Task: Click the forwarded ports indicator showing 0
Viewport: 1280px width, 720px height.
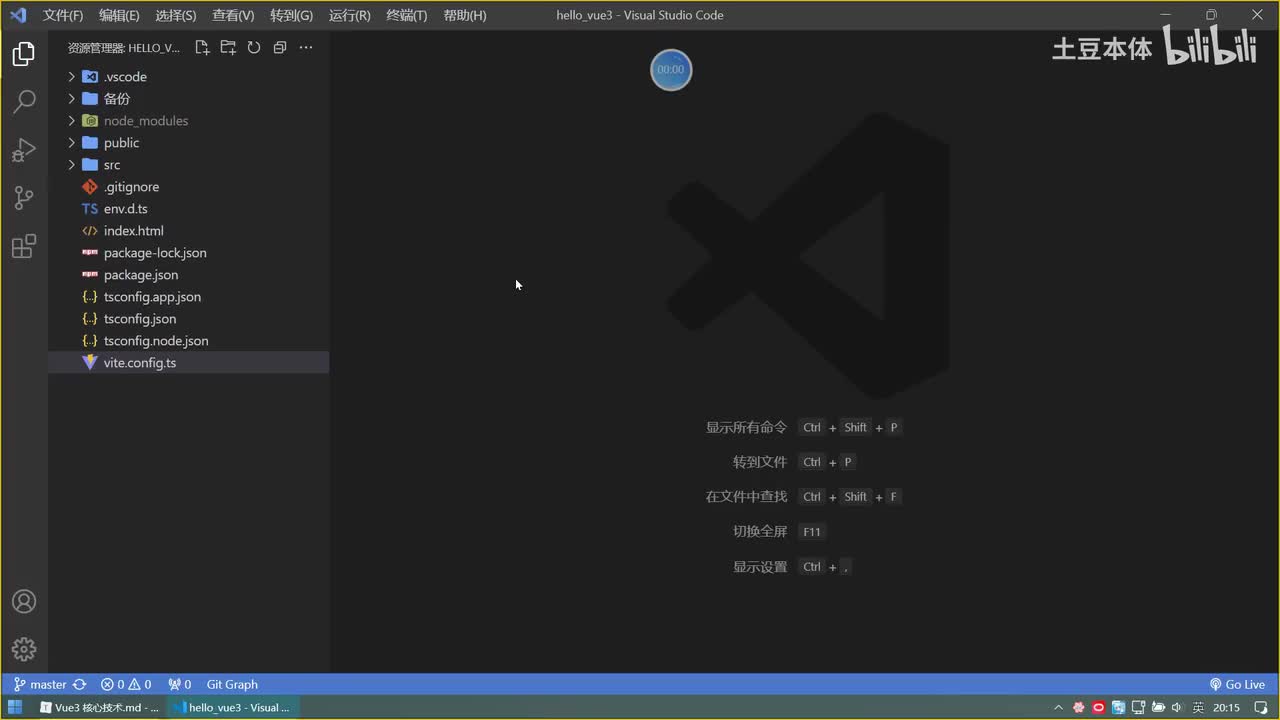Action: tap(180, 685)
